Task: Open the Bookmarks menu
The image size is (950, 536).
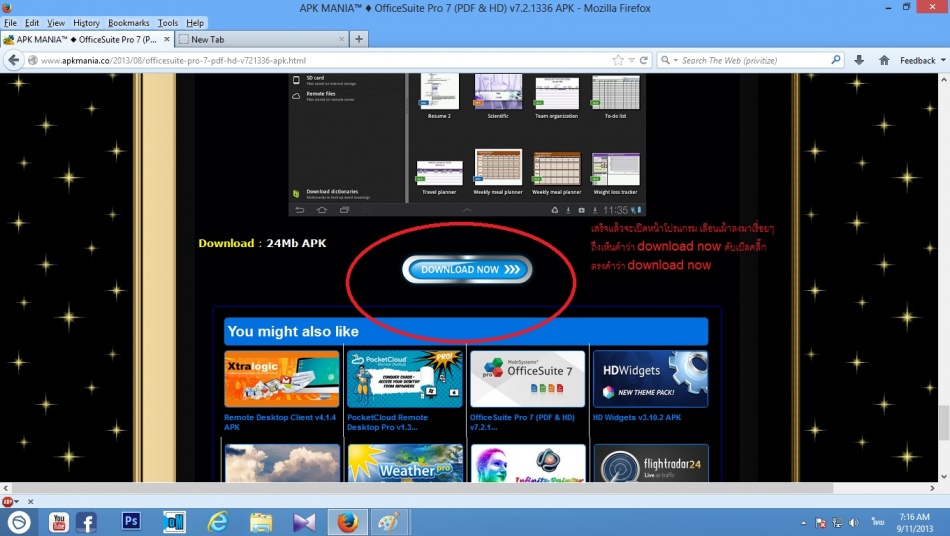Action: tap(128, 22)
